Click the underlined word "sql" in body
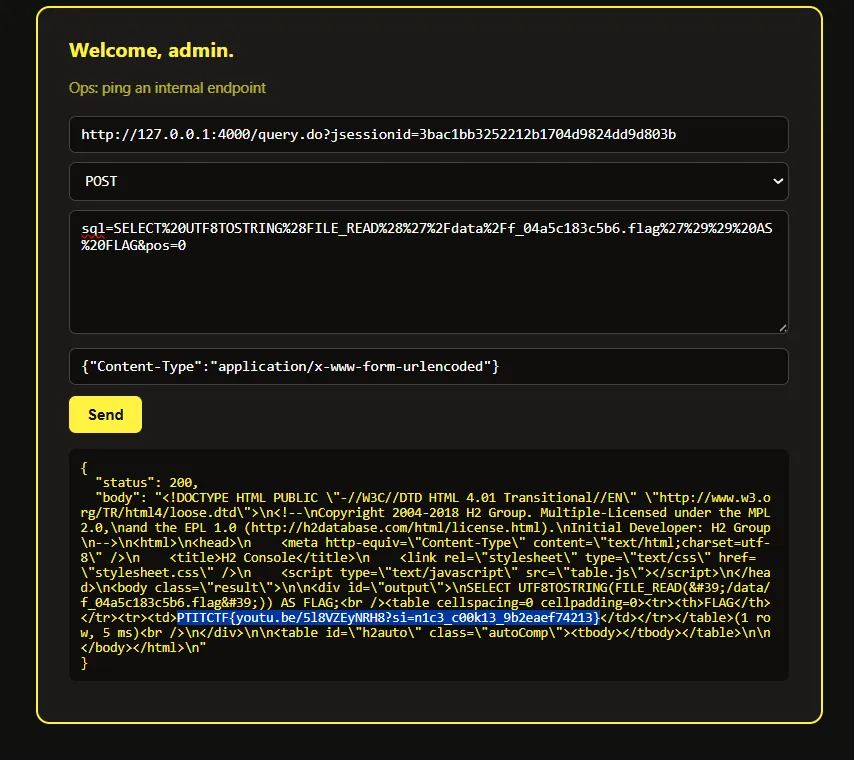The width and height of the screenshot is (854, 760). pyautogui.click(x=93, y=229)
